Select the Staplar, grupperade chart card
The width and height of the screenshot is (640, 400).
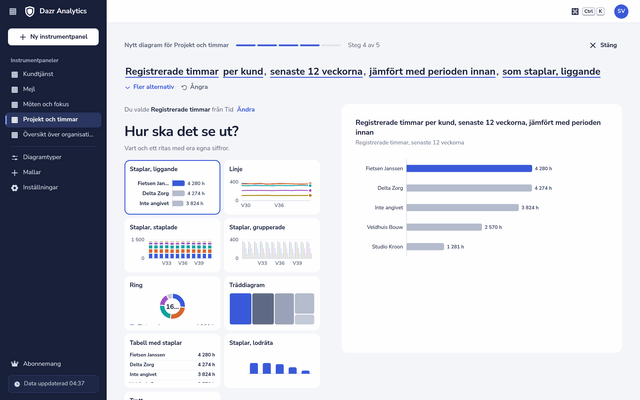point(272,245)
